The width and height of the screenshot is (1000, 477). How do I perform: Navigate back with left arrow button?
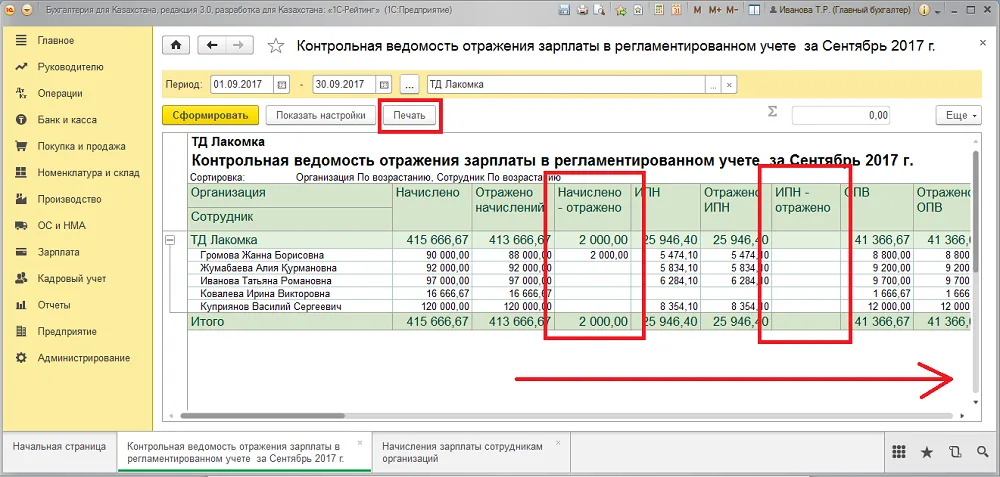212,45
